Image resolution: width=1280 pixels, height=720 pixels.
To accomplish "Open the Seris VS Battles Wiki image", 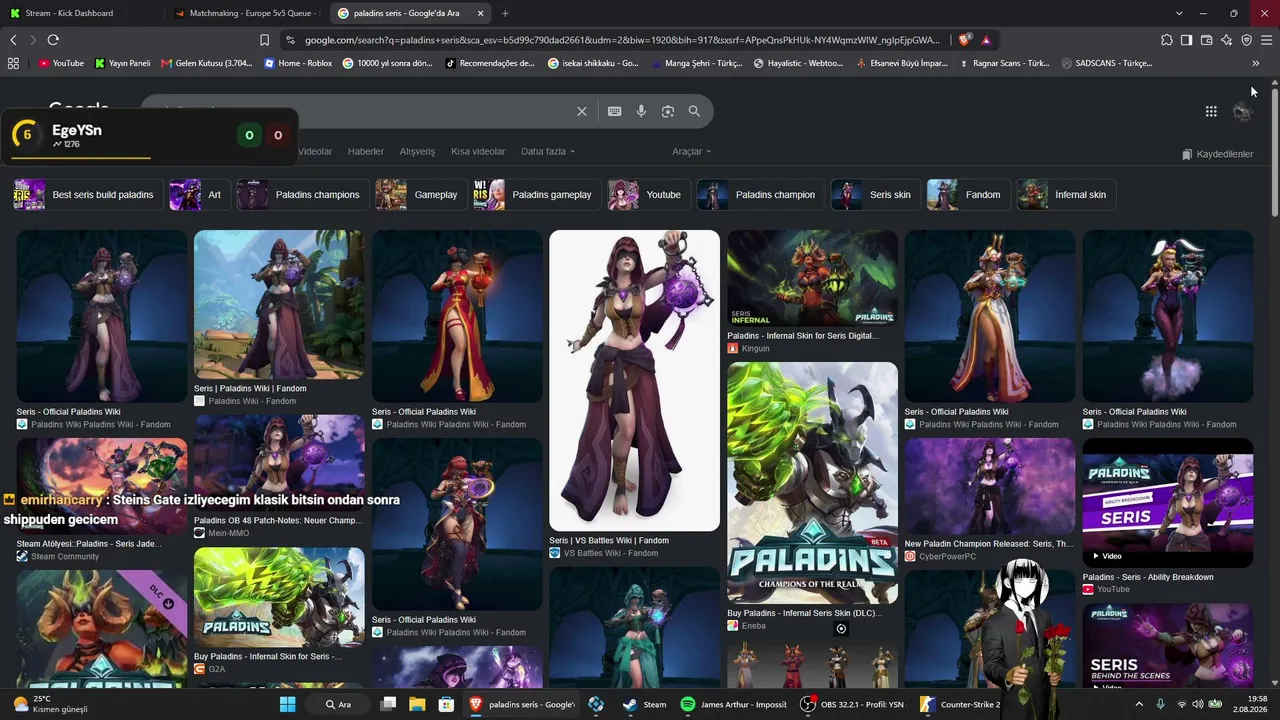I will click(x=634, y=381).
